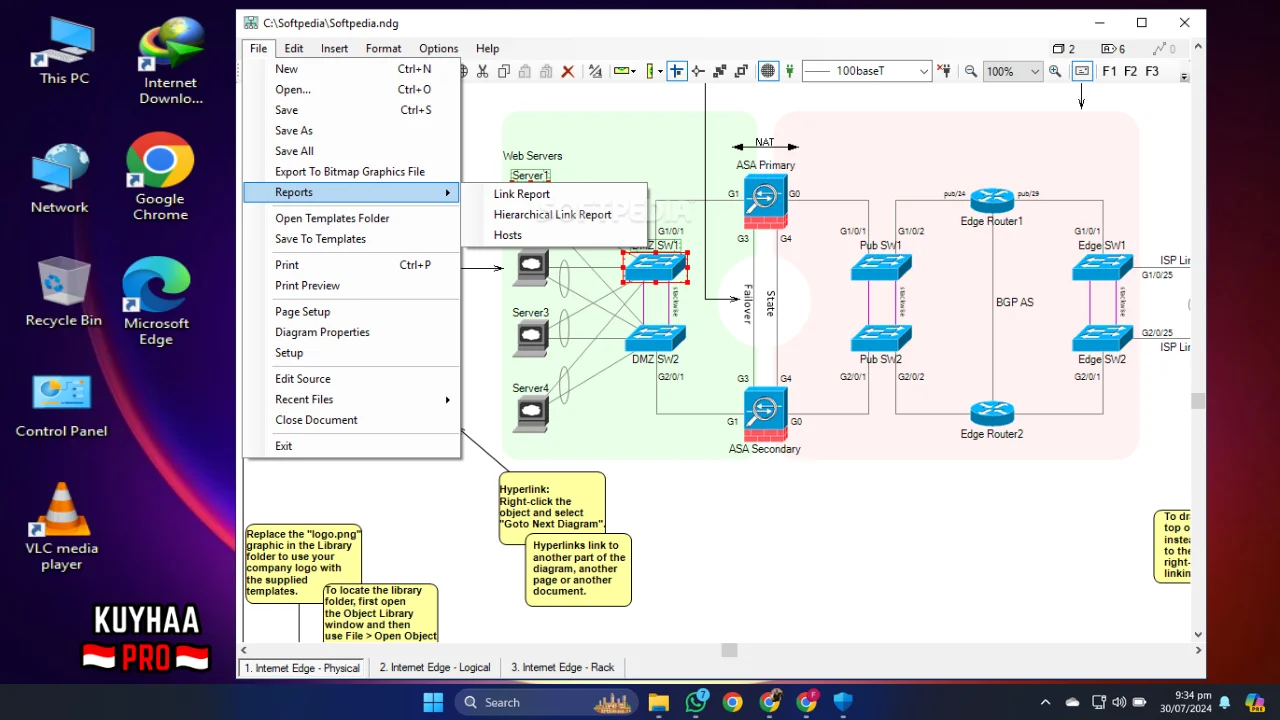Toggle the grid display button

click(768, 71)
